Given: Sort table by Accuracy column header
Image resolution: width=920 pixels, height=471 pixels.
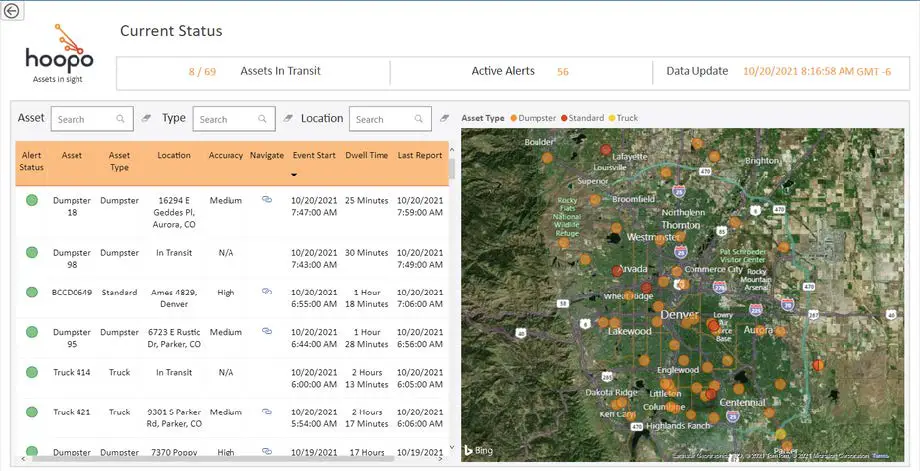Looking at the screenshot, I should (226, 156).
